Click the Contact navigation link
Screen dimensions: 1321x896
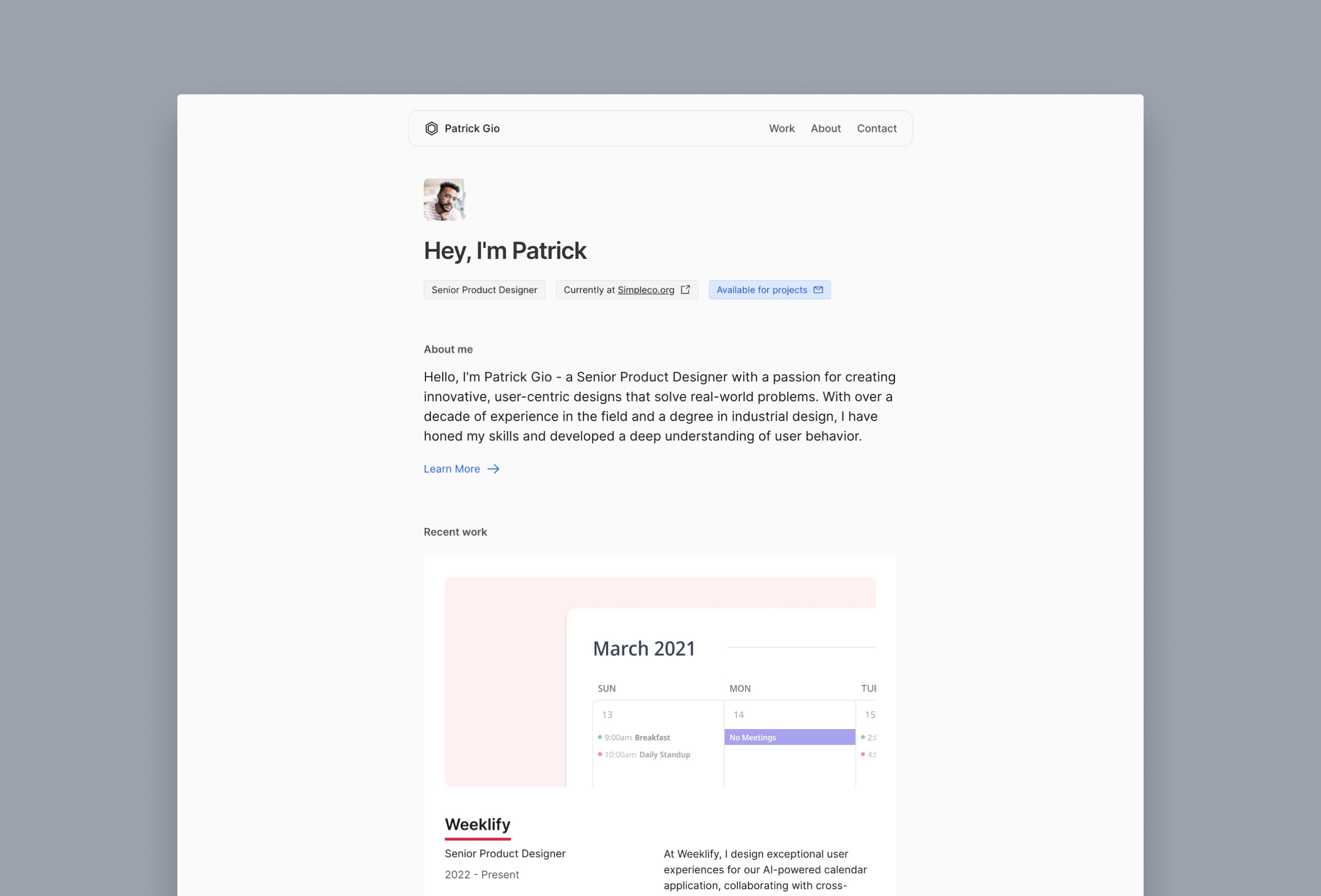876,128
